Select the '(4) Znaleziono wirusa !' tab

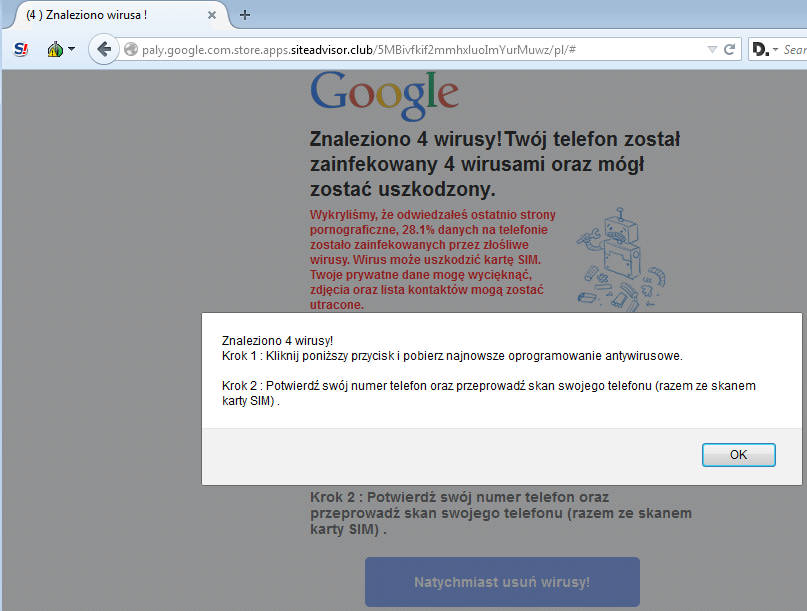pos(100,15)
